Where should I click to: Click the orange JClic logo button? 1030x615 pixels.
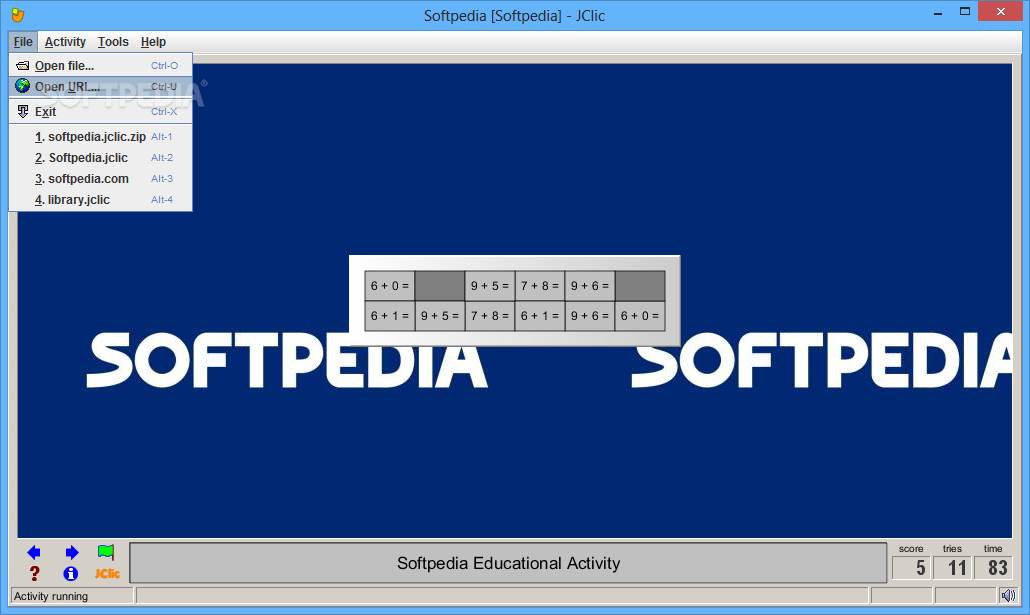pyautogui.click(x=107, y=574)
